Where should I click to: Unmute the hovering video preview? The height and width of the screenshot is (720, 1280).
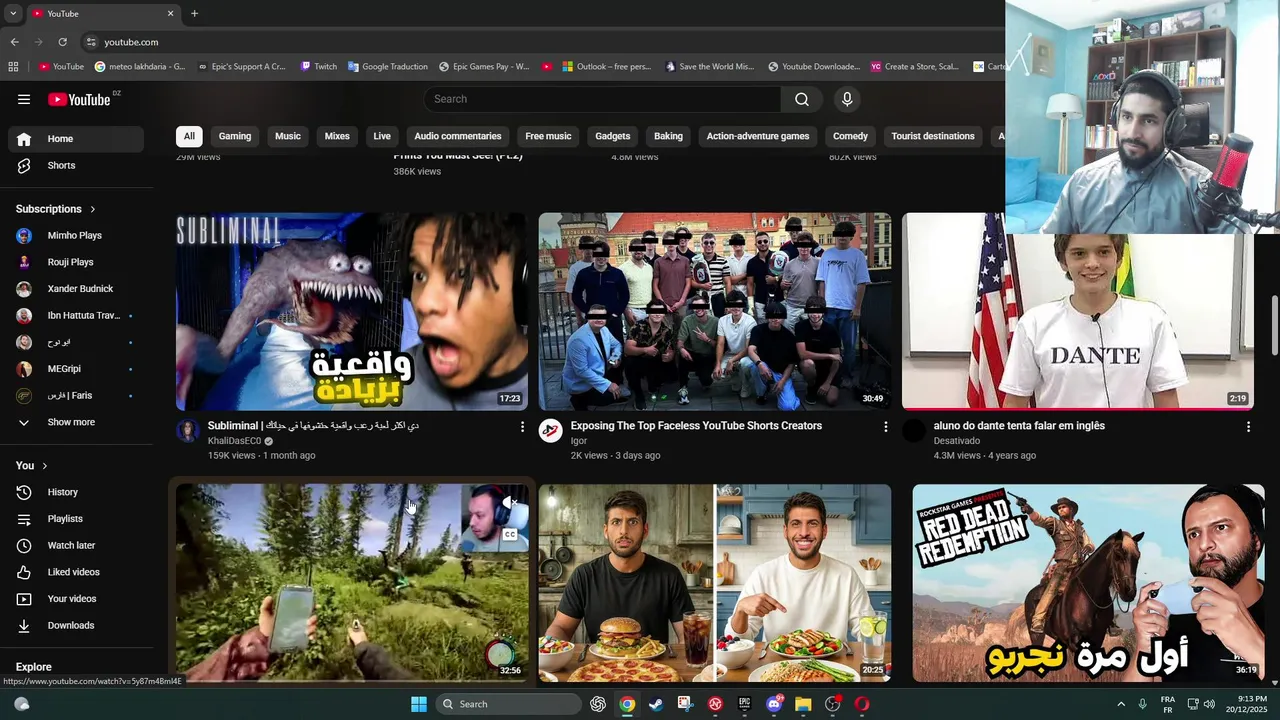pyautogui.click(x=509, y=503)
